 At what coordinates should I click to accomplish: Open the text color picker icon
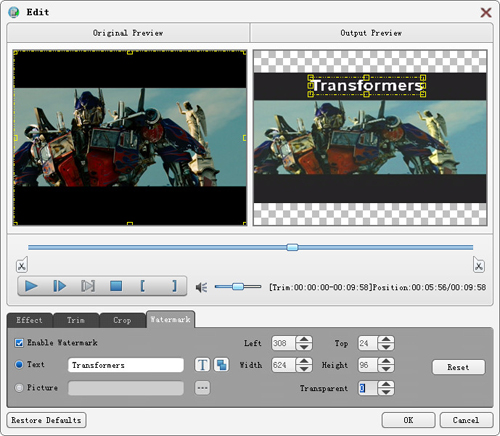pyautogui.click(x=221, y=365)
